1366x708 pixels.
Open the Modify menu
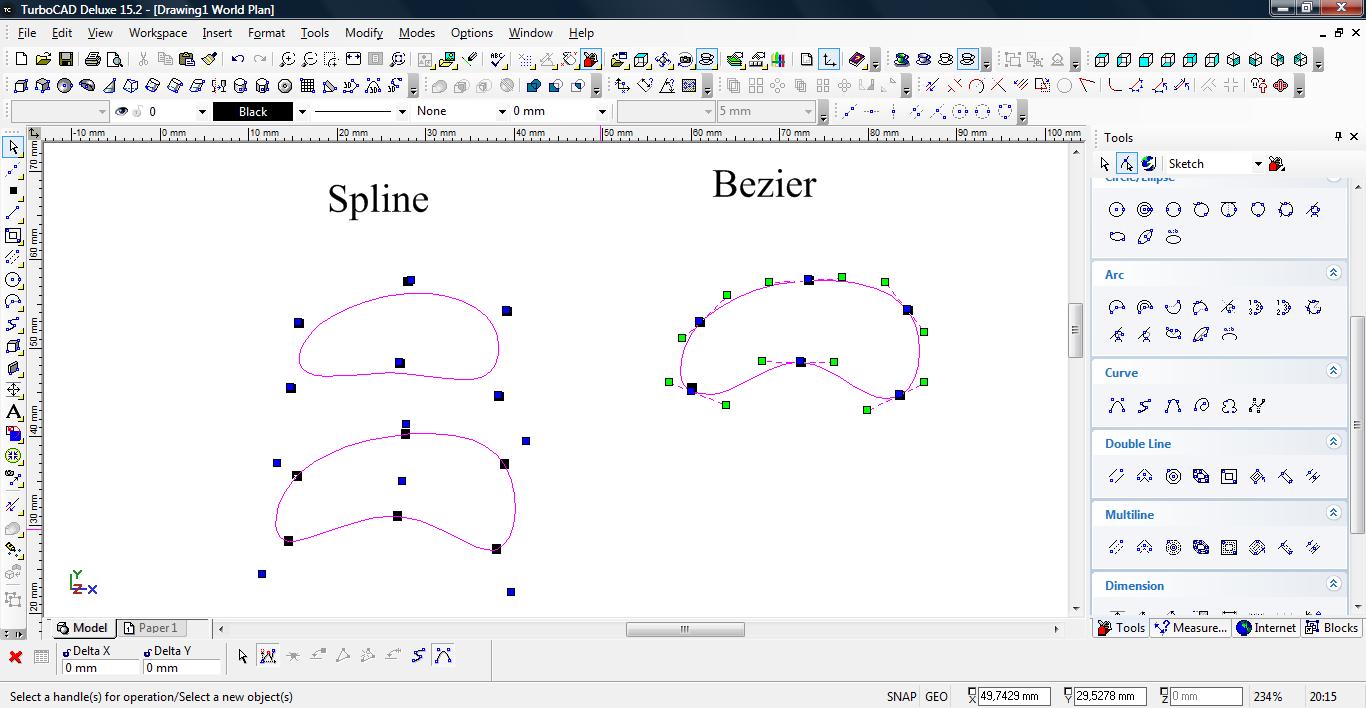pos(363,33)
